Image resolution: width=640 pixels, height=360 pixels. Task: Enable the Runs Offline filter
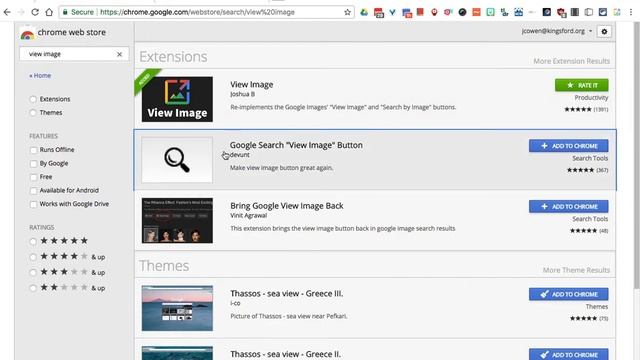[33, 150]
